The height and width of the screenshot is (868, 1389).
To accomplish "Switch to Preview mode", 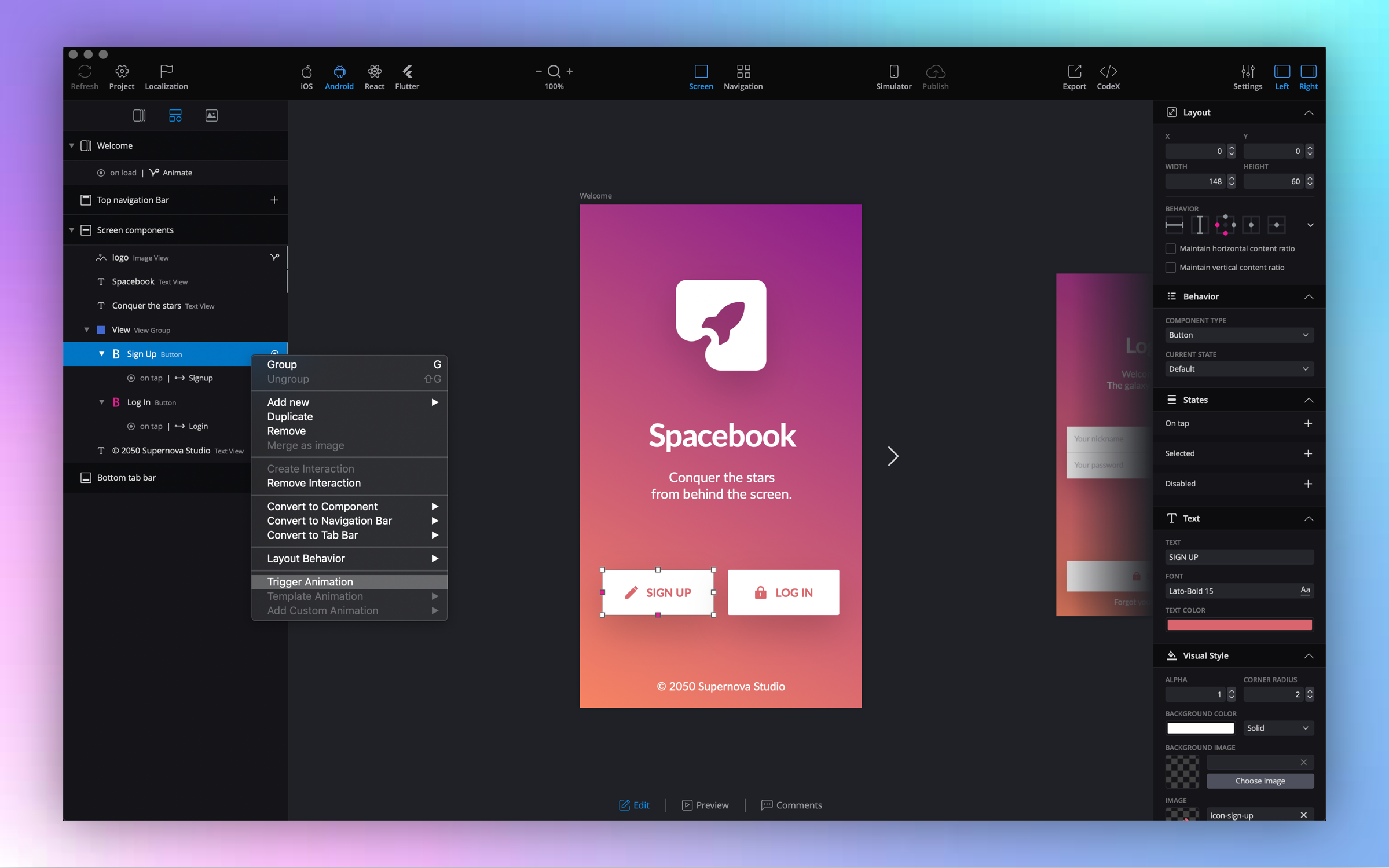I will (705, 805).
